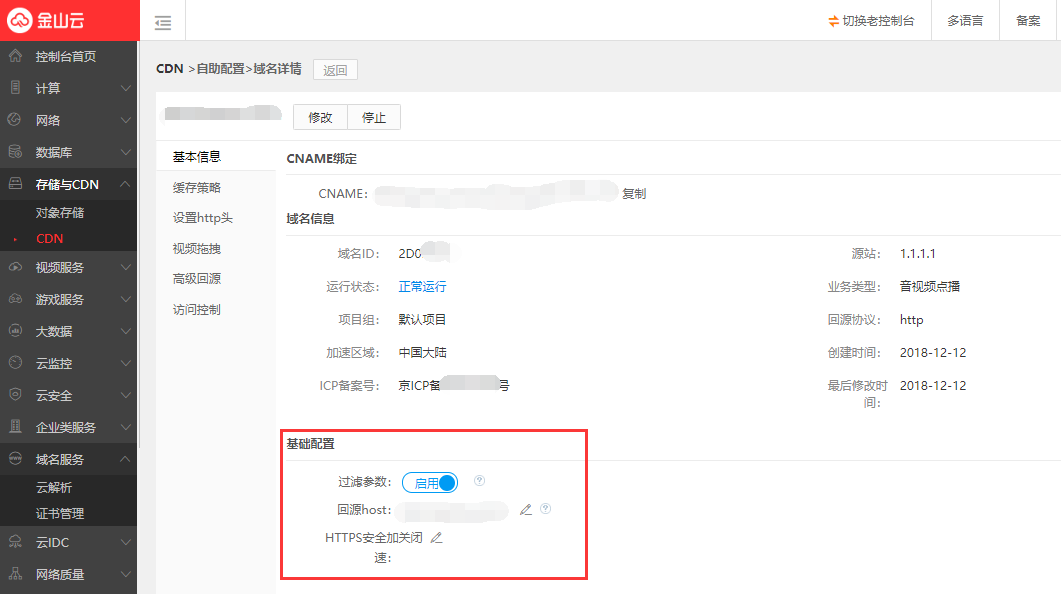Viewport: 1061px width, 594px height.
Task: Copy the CNAME with 复制
Action: 634,193
